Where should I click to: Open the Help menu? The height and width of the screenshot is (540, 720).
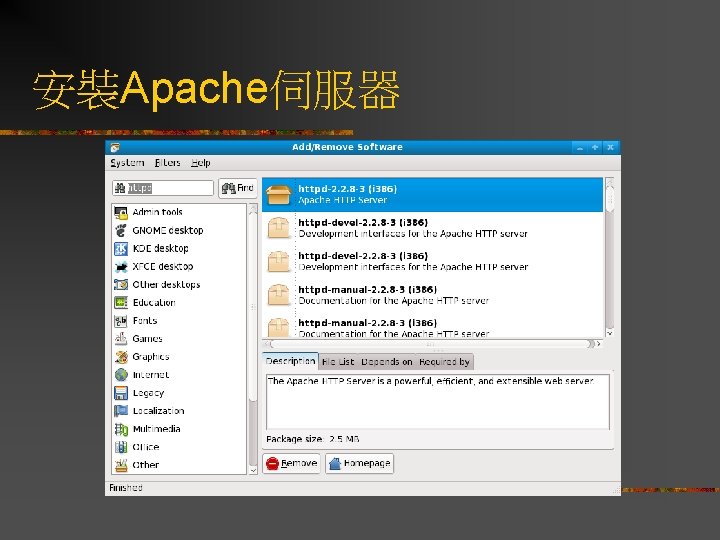(x=201, y=163)
